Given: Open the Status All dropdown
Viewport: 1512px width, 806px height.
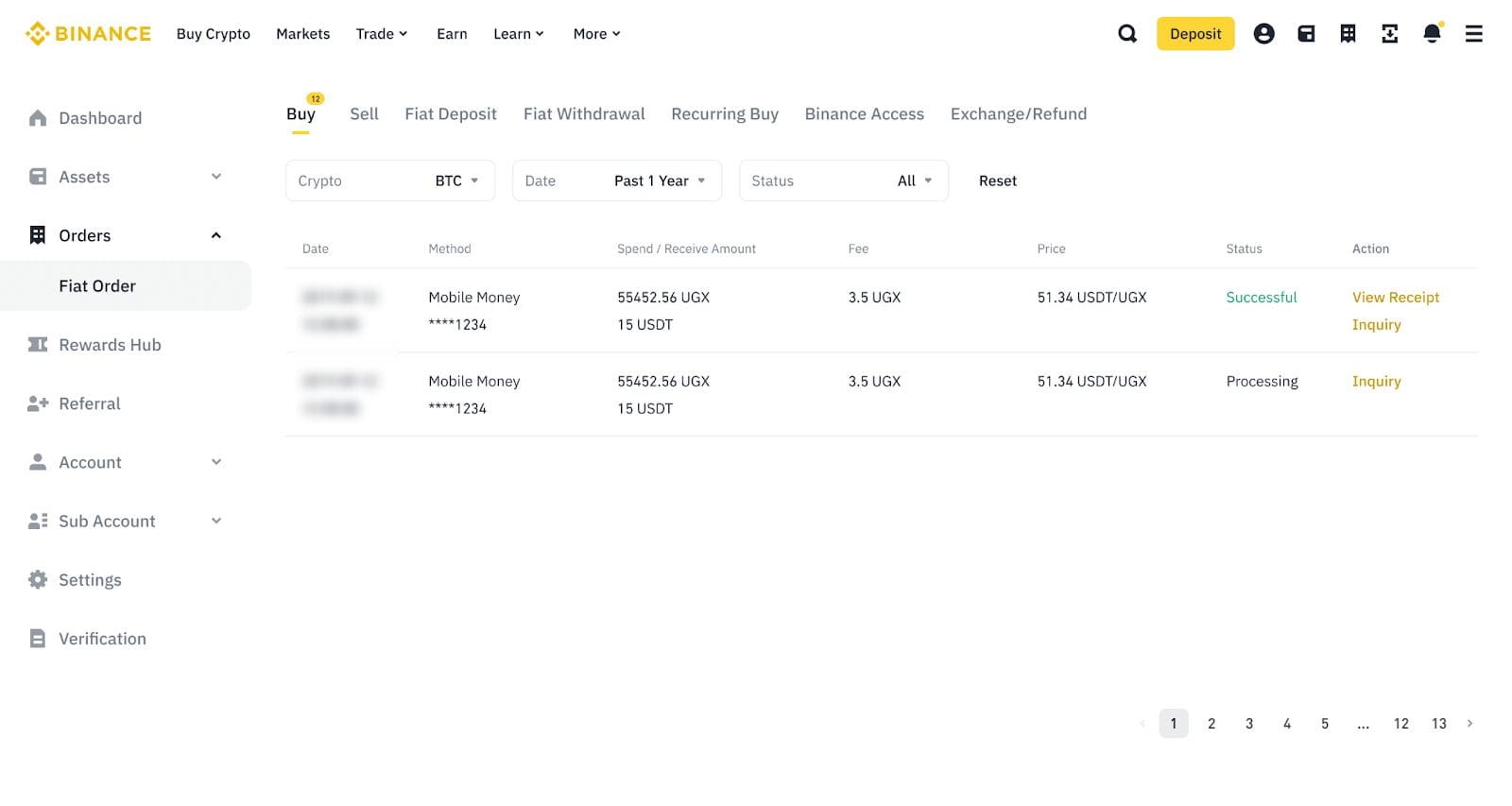Looking at the screenshot, I should coord(843,180).
